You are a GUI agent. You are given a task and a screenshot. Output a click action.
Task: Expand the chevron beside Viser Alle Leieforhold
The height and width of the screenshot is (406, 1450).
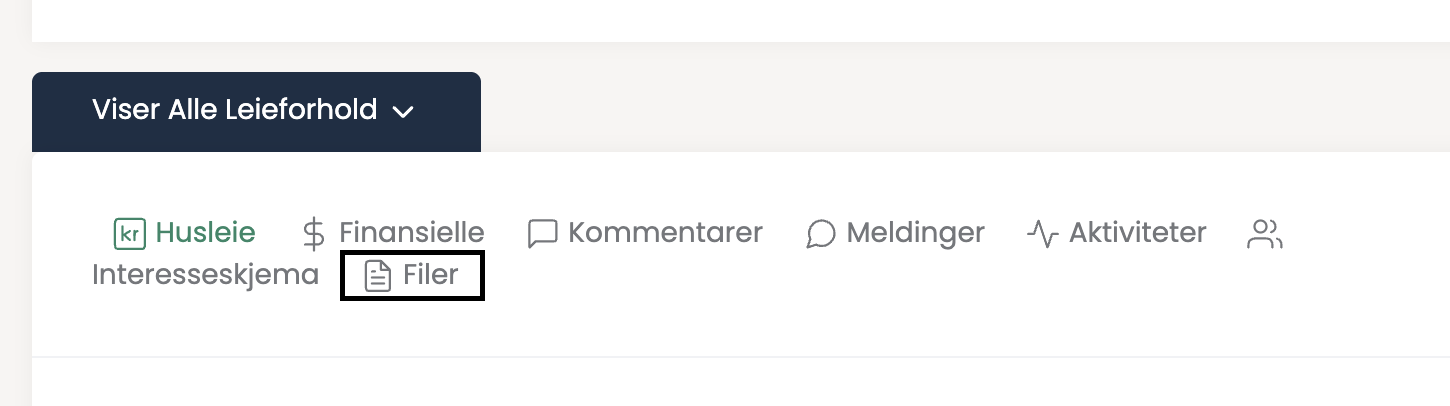[x=403, y=112]
